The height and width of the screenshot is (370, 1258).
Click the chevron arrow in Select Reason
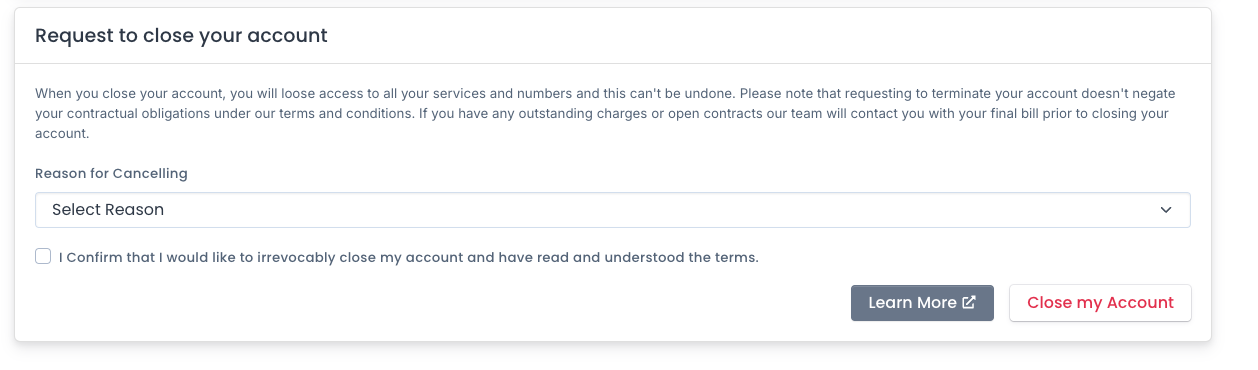tap(1165, 210)
